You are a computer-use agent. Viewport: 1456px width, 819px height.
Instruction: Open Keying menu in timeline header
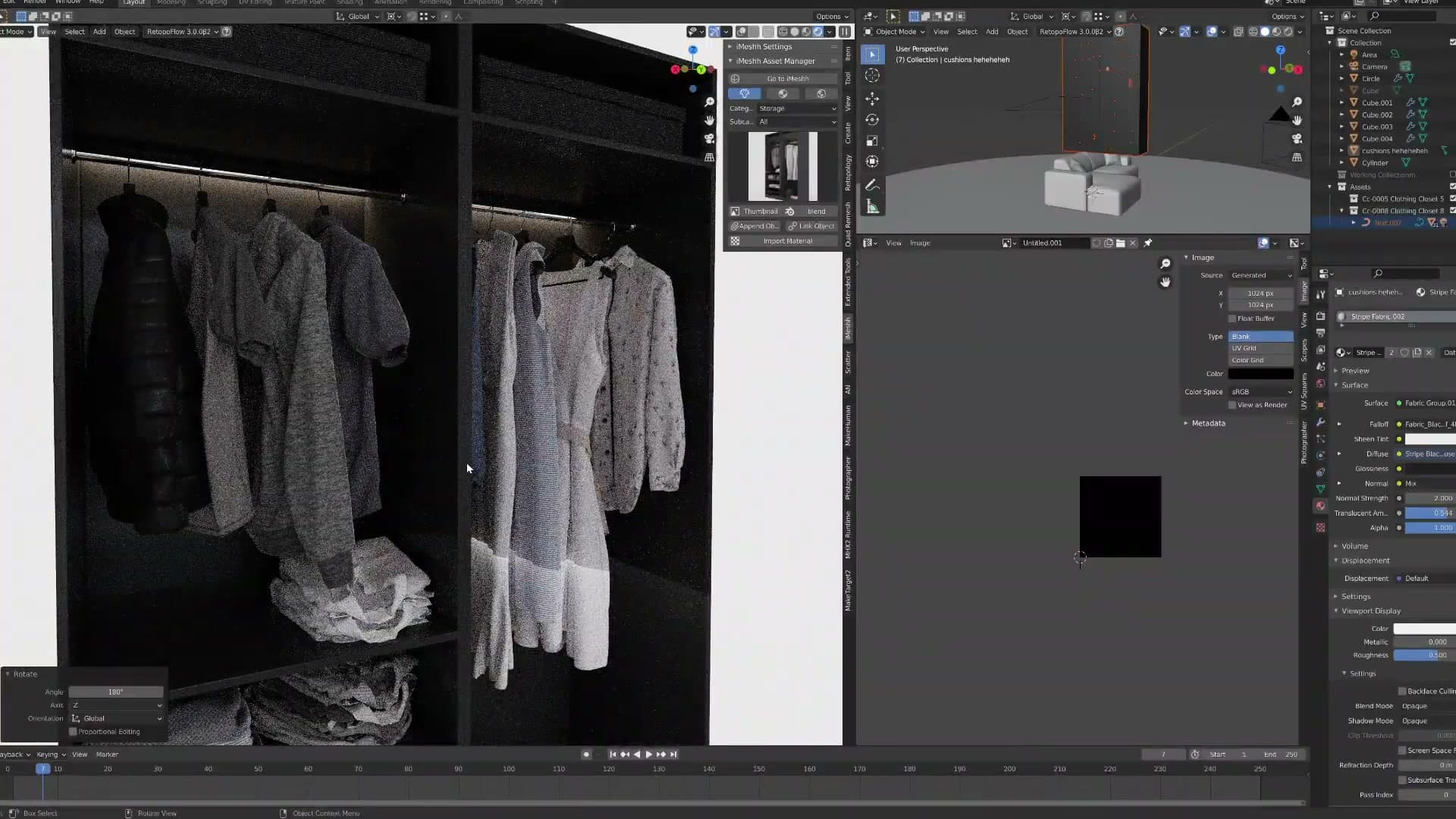[x=50, y=755]
